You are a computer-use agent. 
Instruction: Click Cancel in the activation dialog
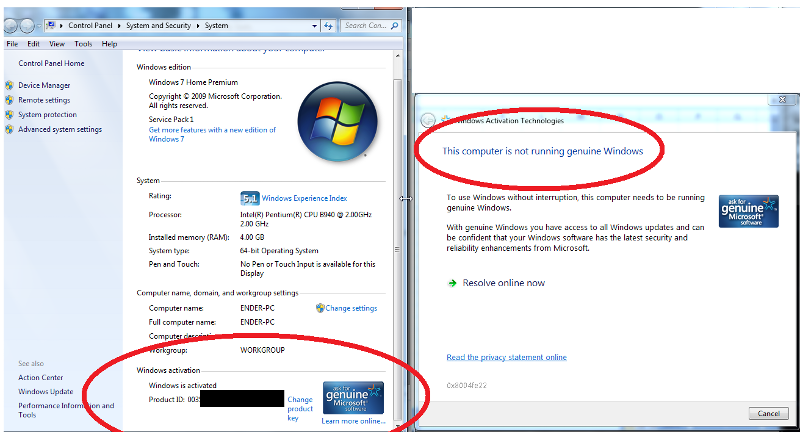(x=768, y=413)
